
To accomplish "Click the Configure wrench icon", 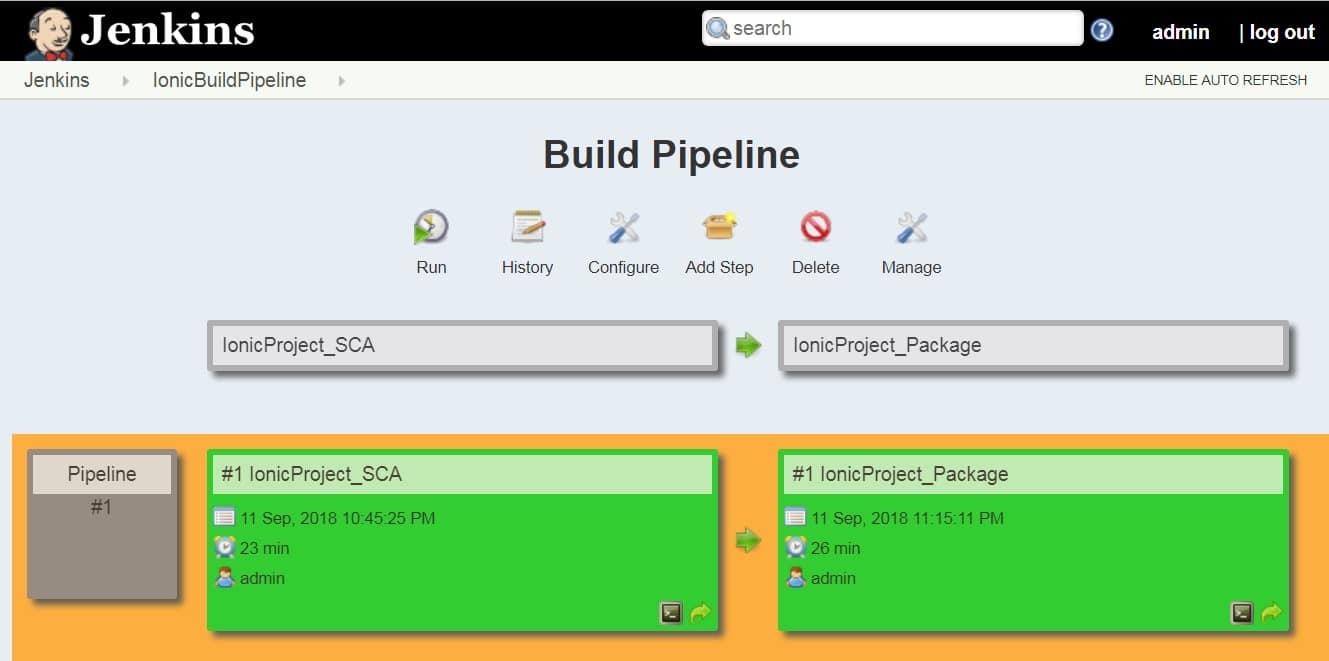I will tap(623, 228).
